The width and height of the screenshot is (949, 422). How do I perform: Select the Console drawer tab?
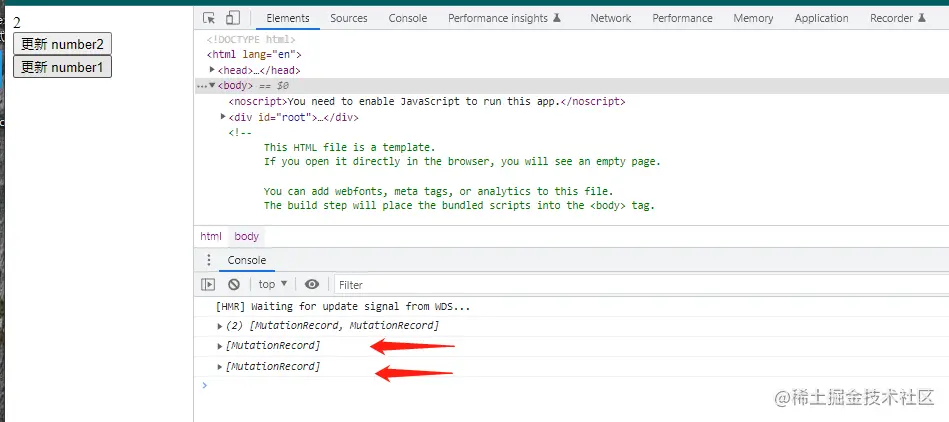coord(246,260)
